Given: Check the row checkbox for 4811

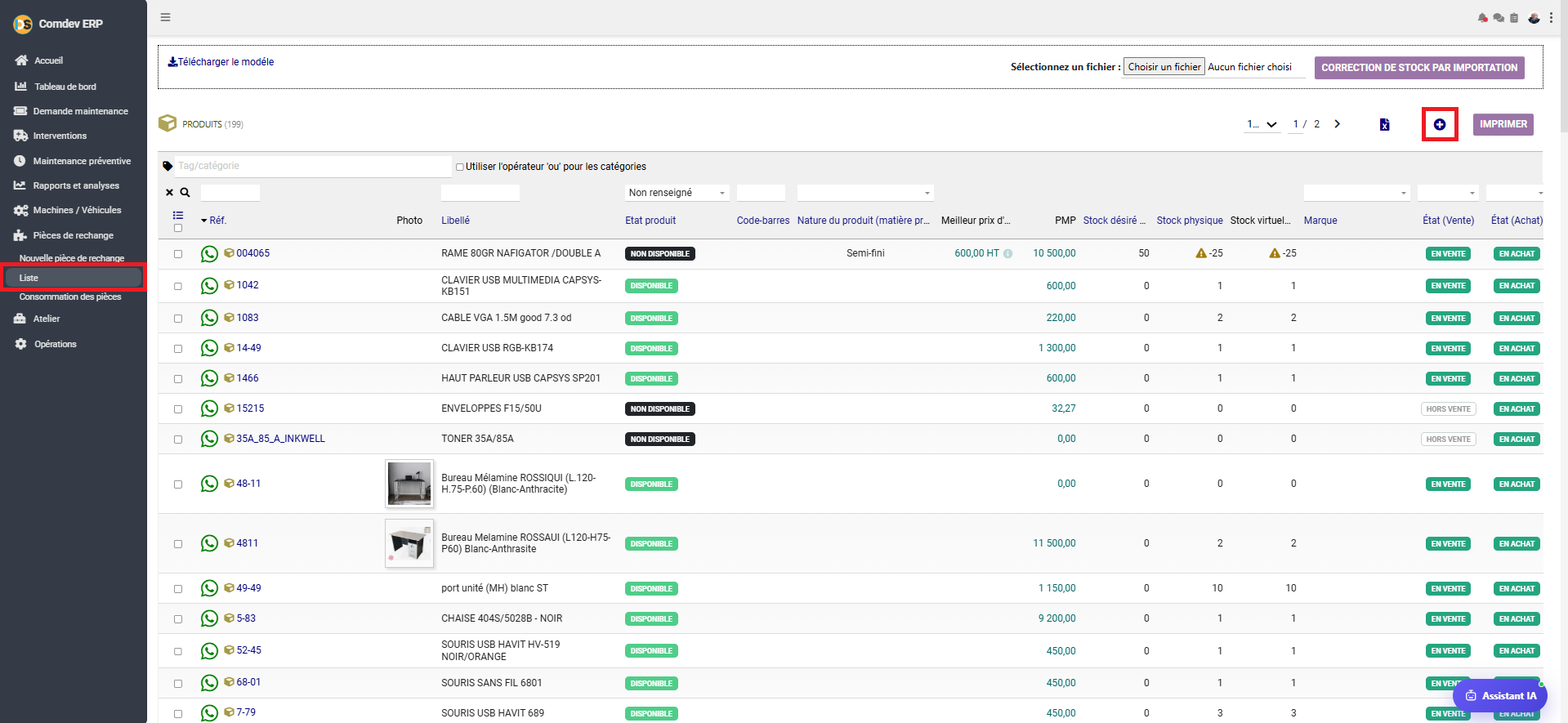Looking at the screenshot, I should pyautogui.click(x=178, y=544).
